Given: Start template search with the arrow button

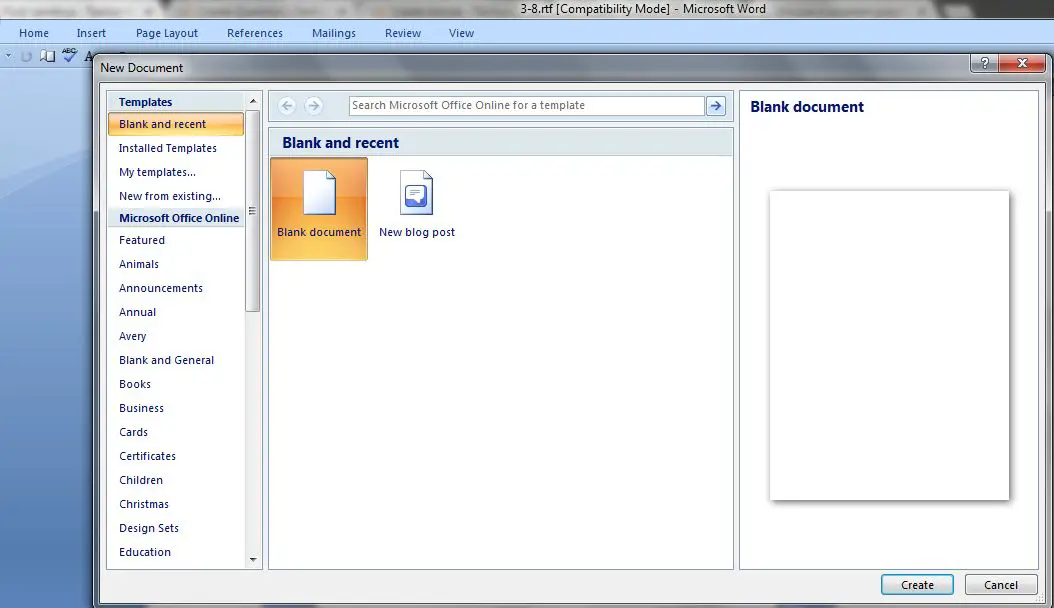Looking at the screenshot, I should (x=716, y=105).
